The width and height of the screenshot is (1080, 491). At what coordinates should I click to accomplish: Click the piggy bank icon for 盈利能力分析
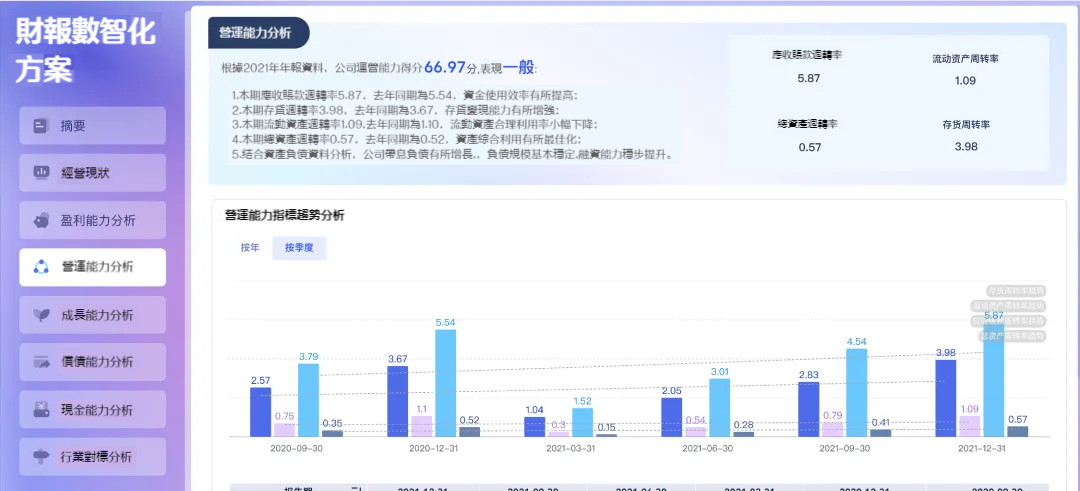coord(41,220)
